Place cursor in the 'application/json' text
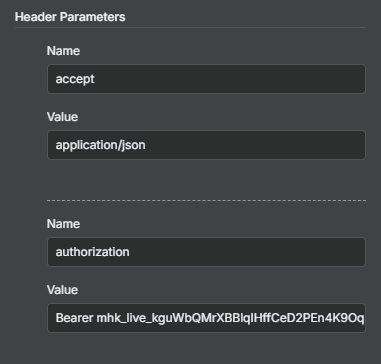Viewport: 381px width, 364px height. pos(100,146)
